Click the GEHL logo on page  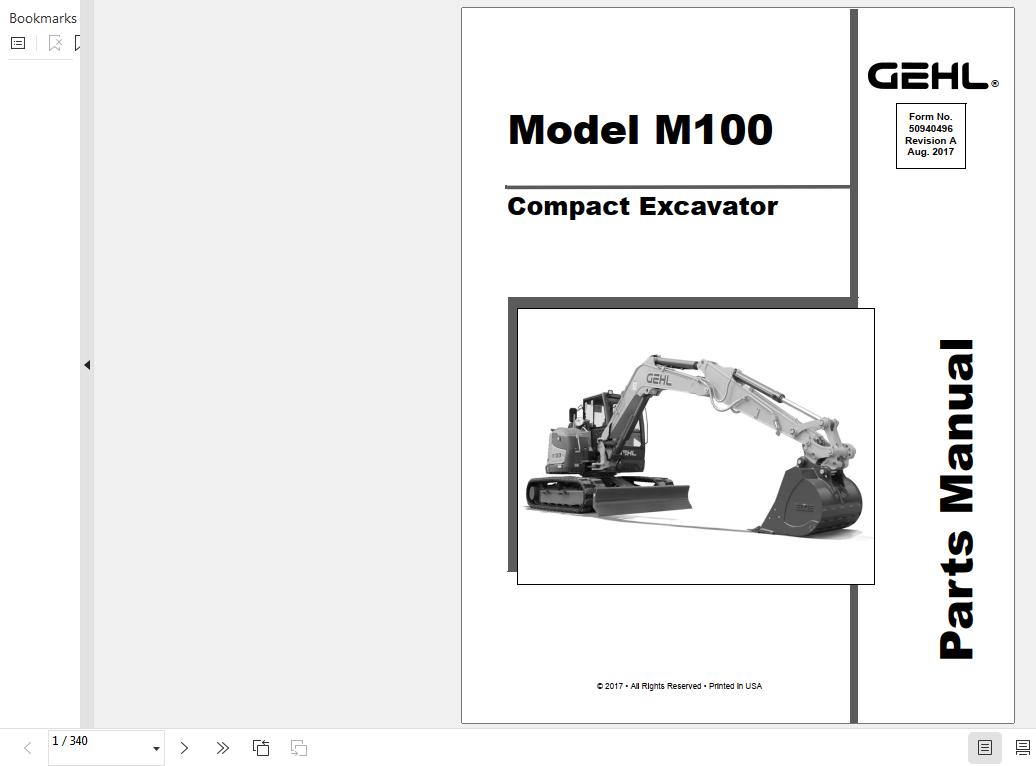[932, 76]
